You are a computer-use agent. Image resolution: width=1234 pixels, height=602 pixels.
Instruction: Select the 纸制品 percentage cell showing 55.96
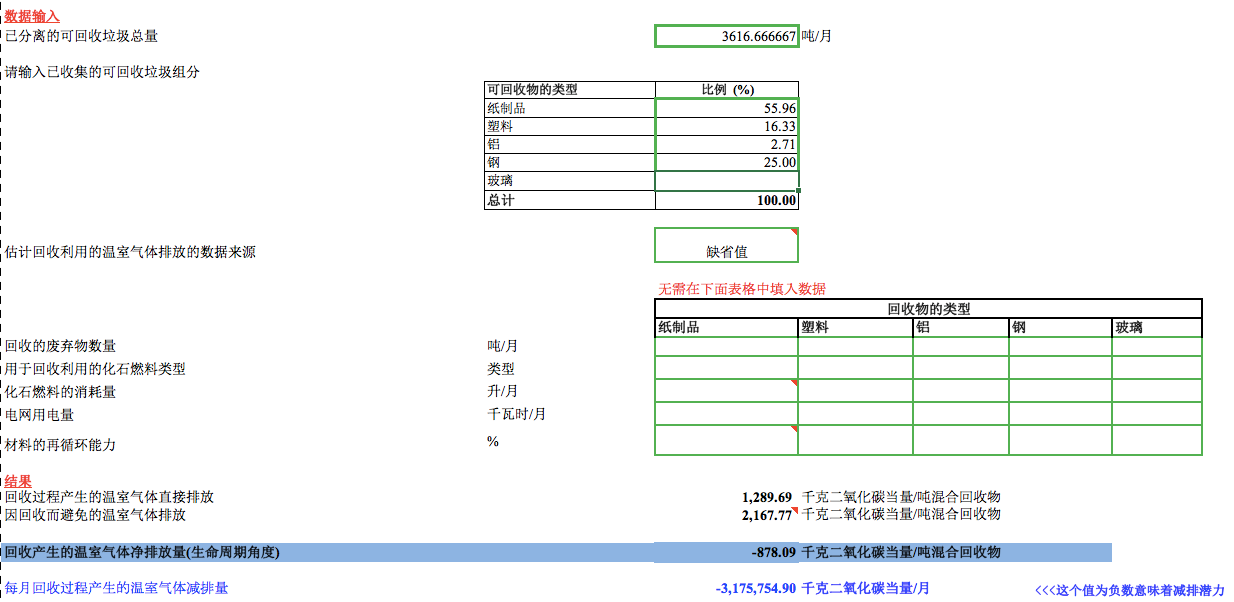point(726,108)
